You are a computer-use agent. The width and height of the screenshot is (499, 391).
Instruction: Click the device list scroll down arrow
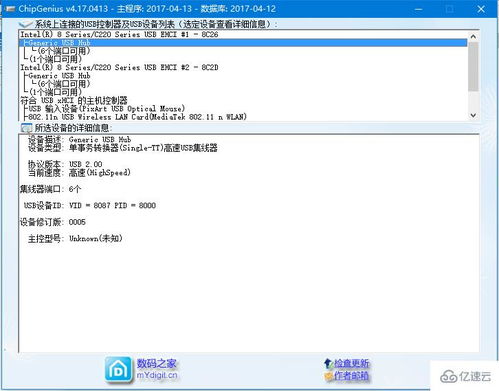[473, 115]
